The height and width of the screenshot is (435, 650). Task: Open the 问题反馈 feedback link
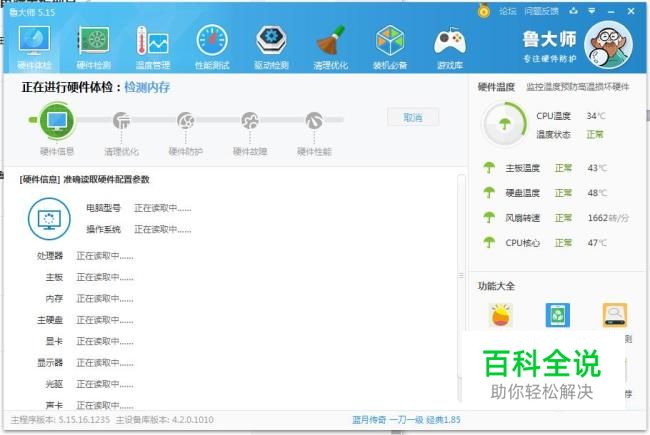pos(541,12)
